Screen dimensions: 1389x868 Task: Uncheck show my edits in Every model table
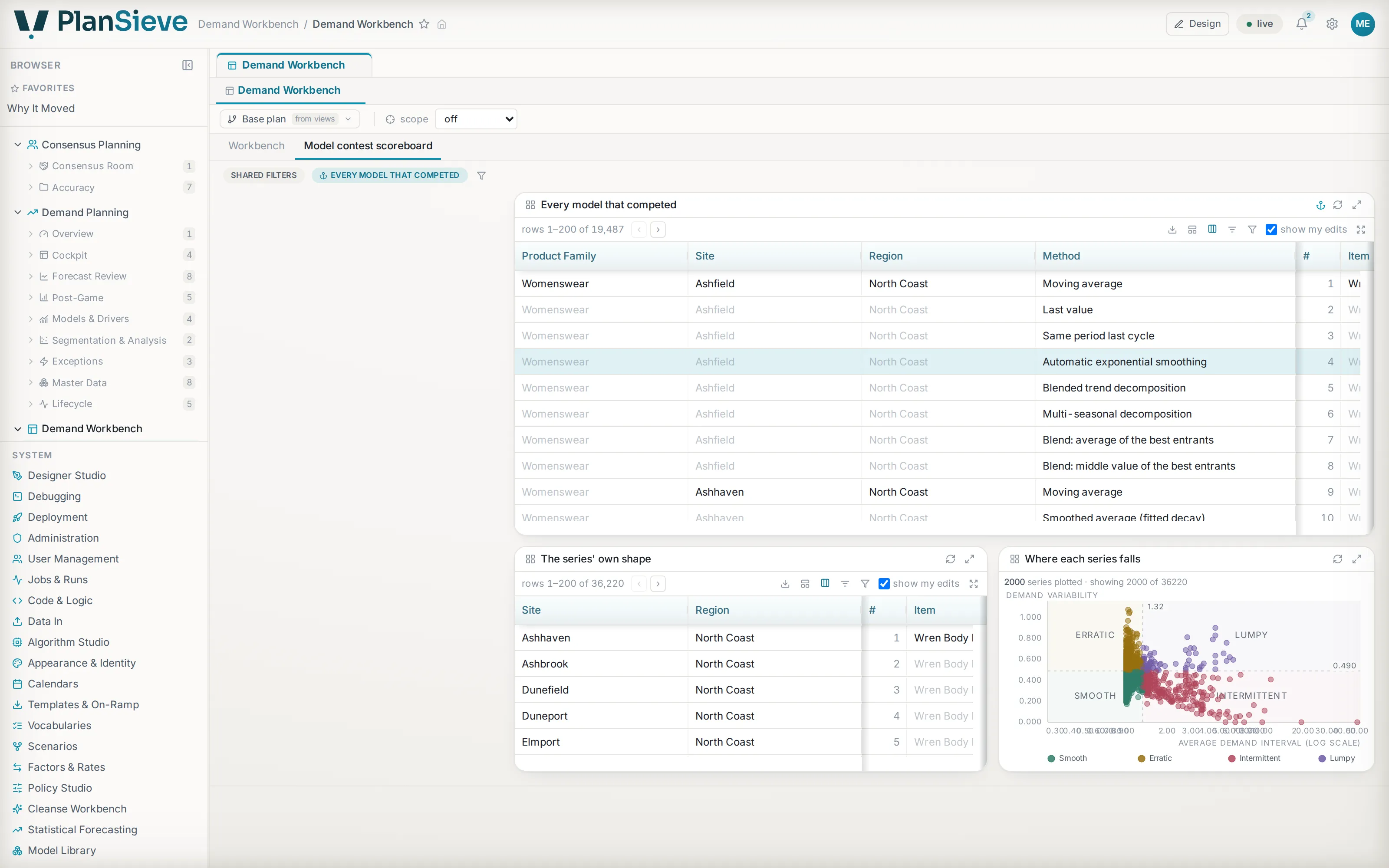tap(1271, 230)
